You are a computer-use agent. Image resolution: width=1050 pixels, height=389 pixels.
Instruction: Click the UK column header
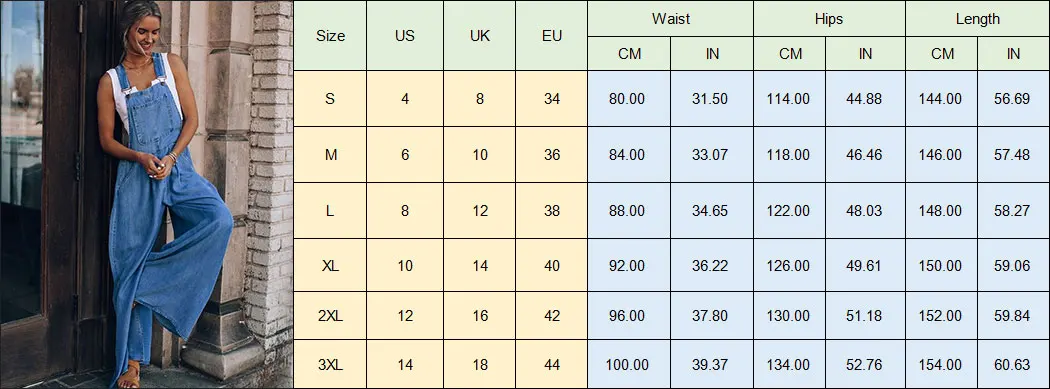(x=479, y=35)
